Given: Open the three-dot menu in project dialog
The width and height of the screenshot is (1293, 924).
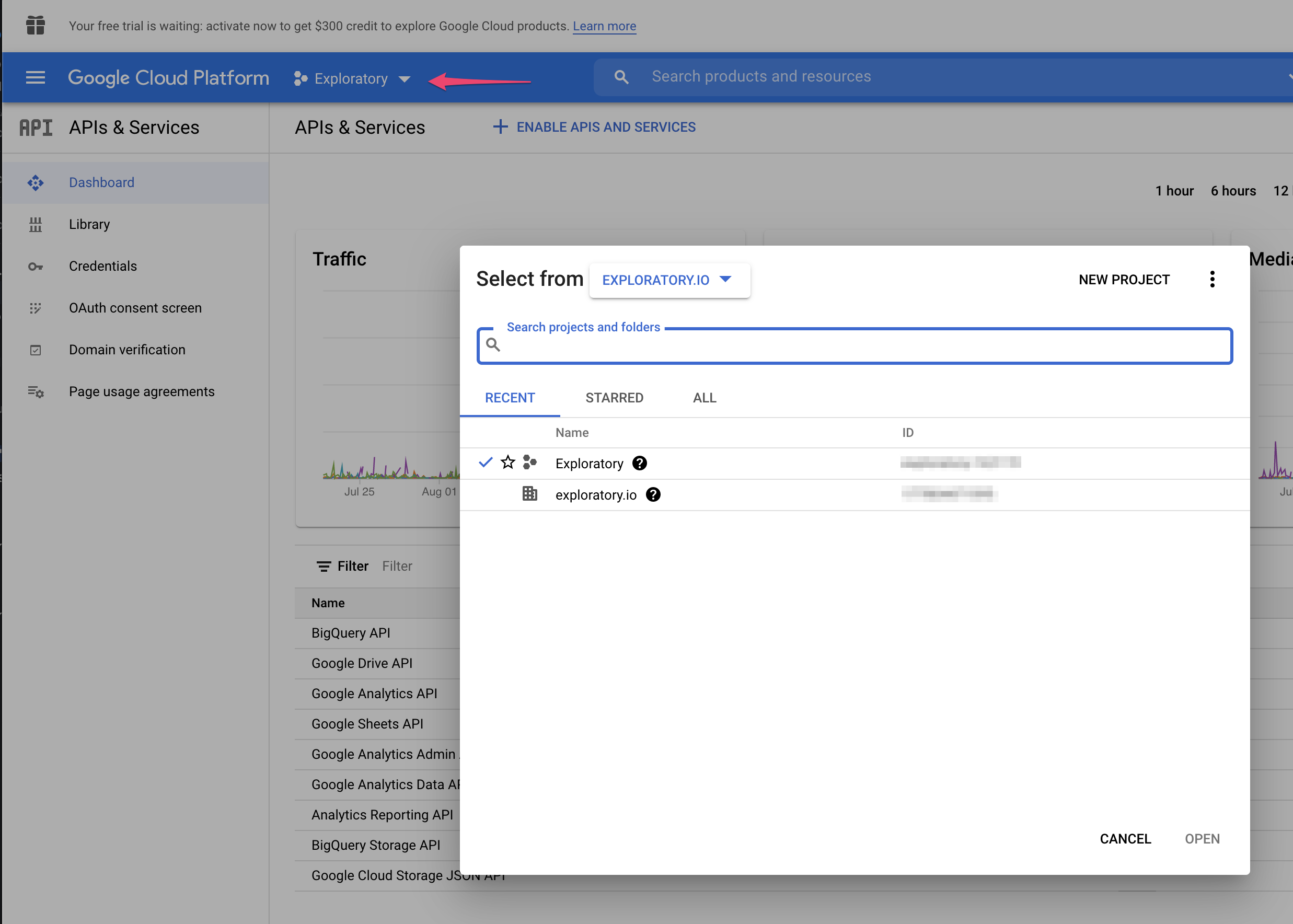Looking at the screenshot, I should pos(1212,280).
